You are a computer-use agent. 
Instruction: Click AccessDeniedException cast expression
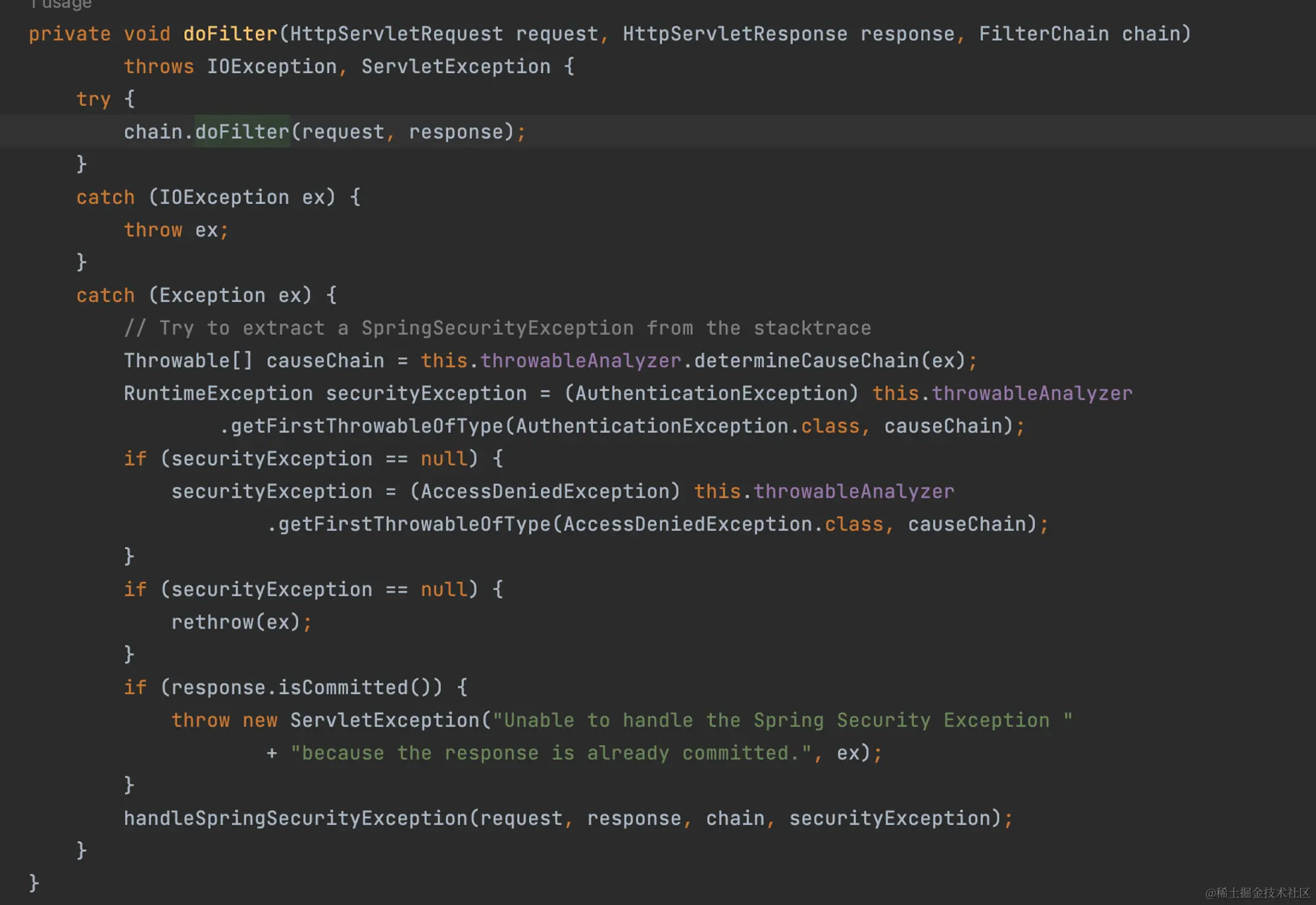(x=545, y=492)
